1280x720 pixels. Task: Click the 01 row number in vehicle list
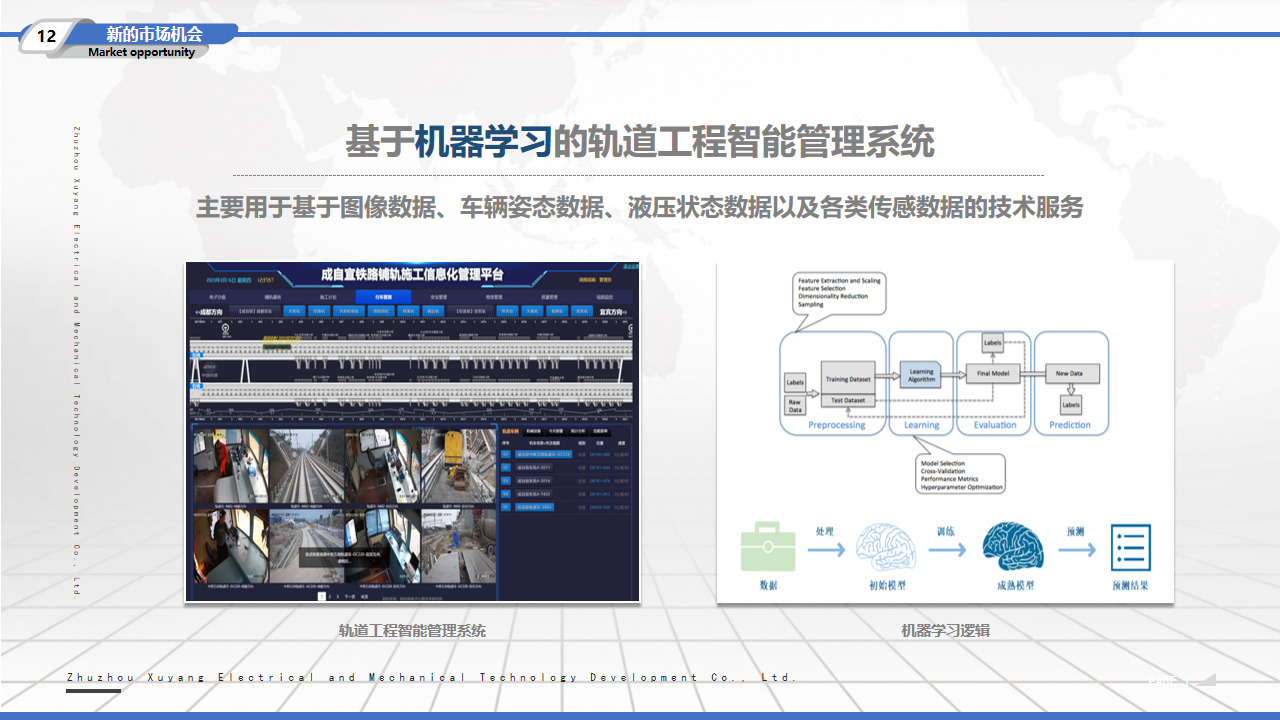(506, 455)
